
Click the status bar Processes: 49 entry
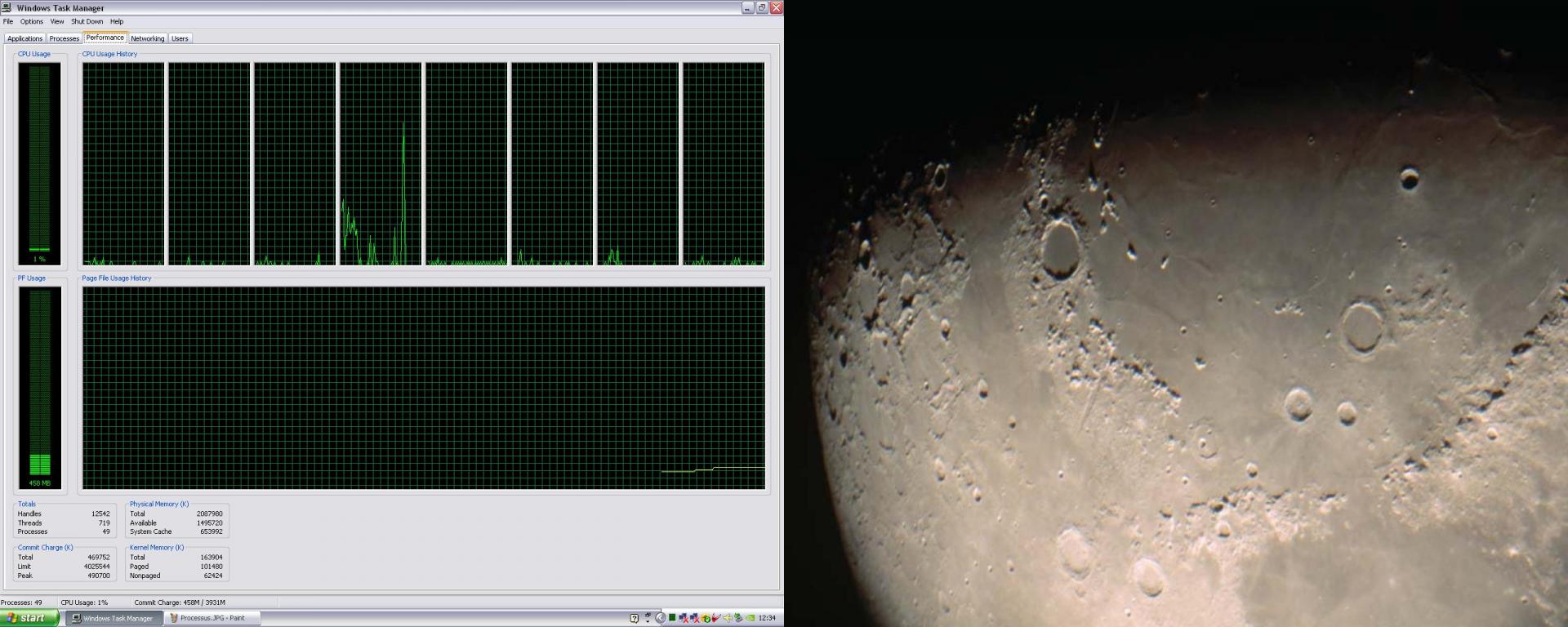(x=21, y=603)
